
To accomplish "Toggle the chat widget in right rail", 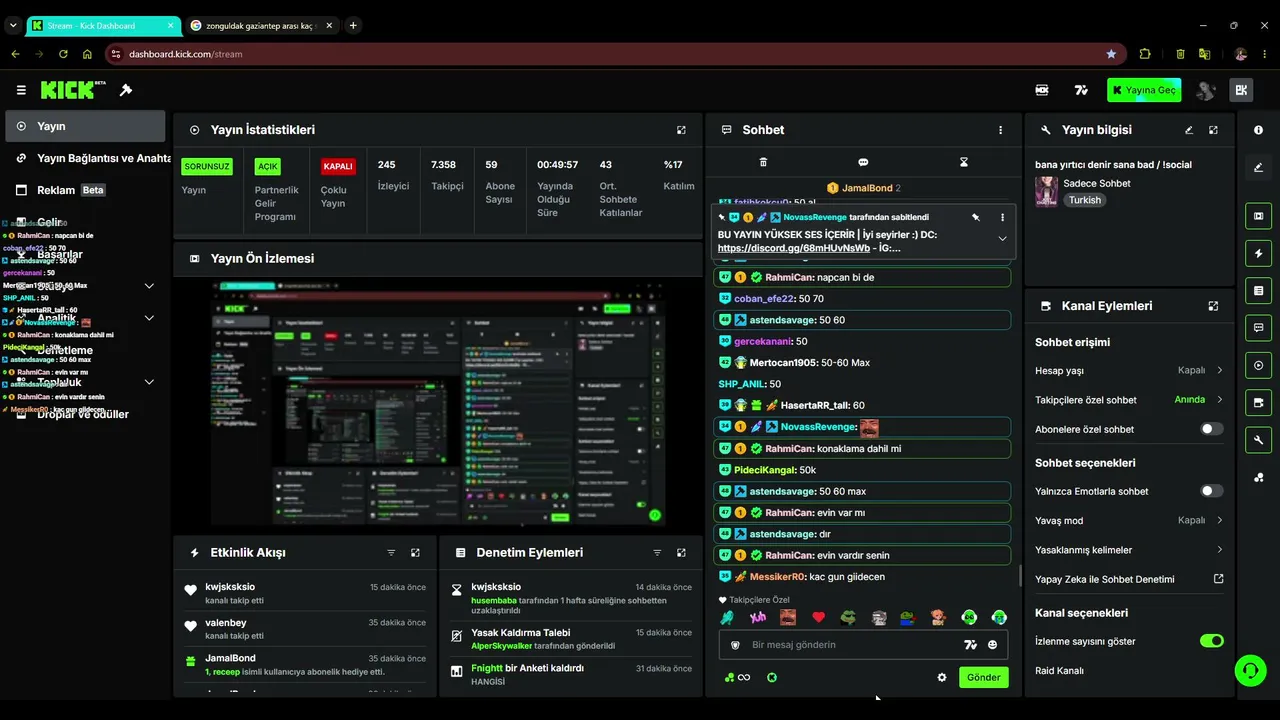I will pos(1258,328).
